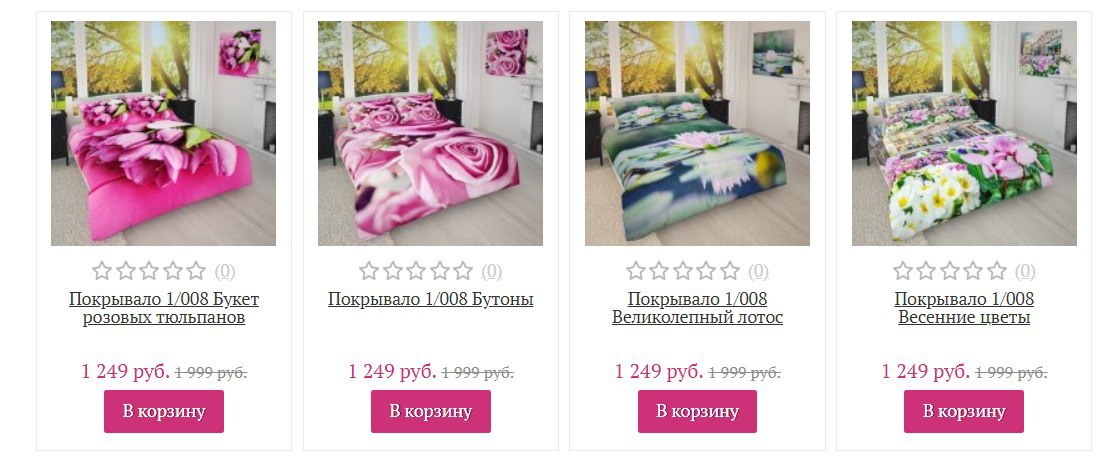This screenshot has width=1112, height=472.
Task: Add Великолепный лотос to cart
Action: point(697,411)
